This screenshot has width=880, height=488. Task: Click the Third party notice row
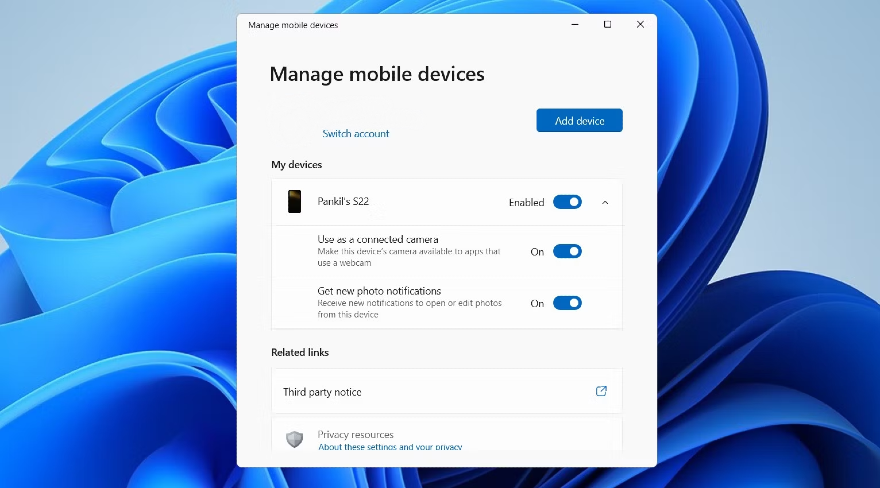coord(447,392)
